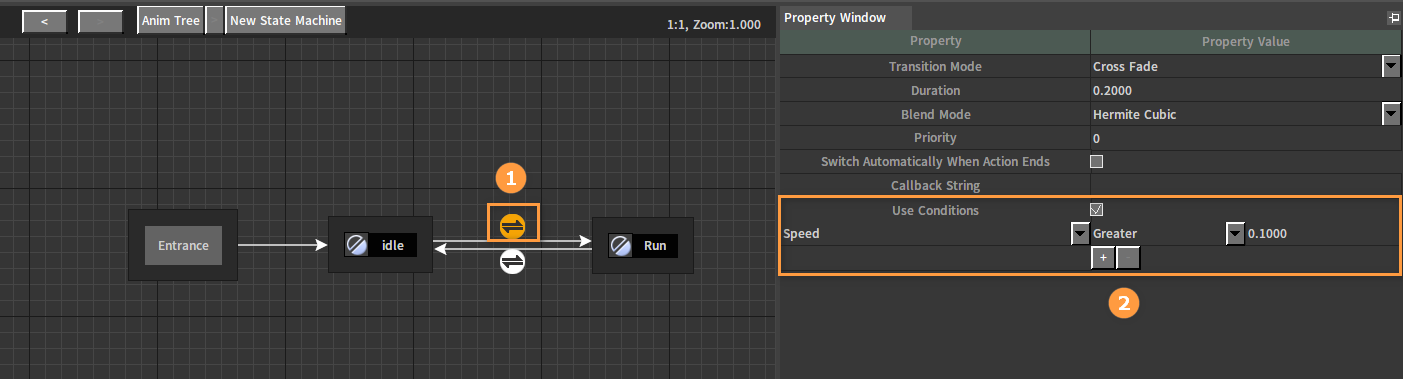Go to Anim Tree breadcrumb

coord(170,21)
